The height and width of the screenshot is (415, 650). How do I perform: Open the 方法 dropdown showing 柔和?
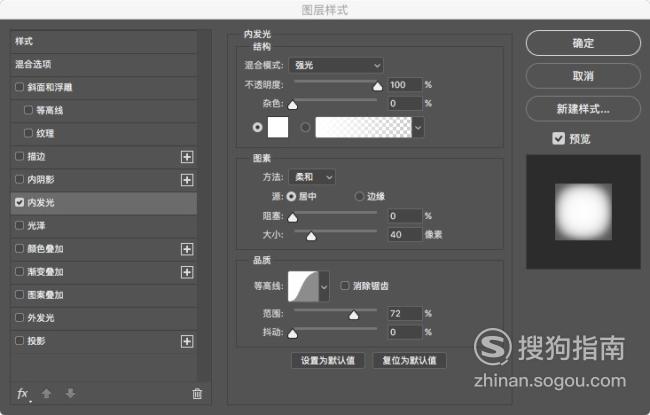click(312, 177)
